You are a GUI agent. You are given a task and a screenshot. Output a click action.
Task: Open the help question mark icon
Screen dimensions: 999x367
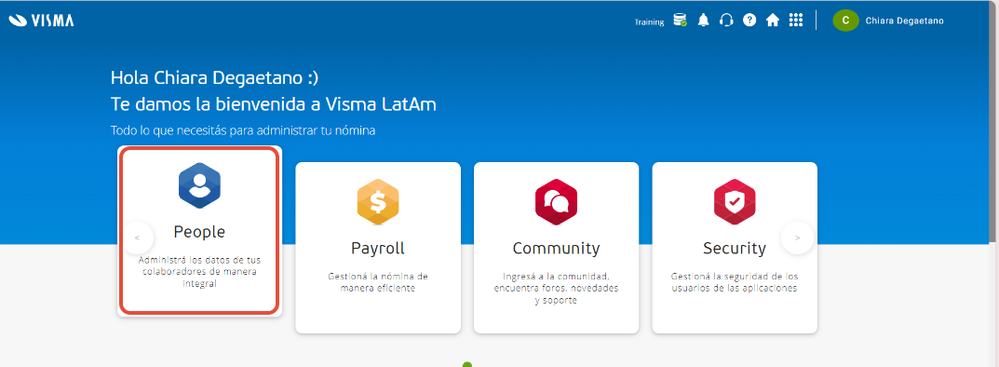coord(749,20)
